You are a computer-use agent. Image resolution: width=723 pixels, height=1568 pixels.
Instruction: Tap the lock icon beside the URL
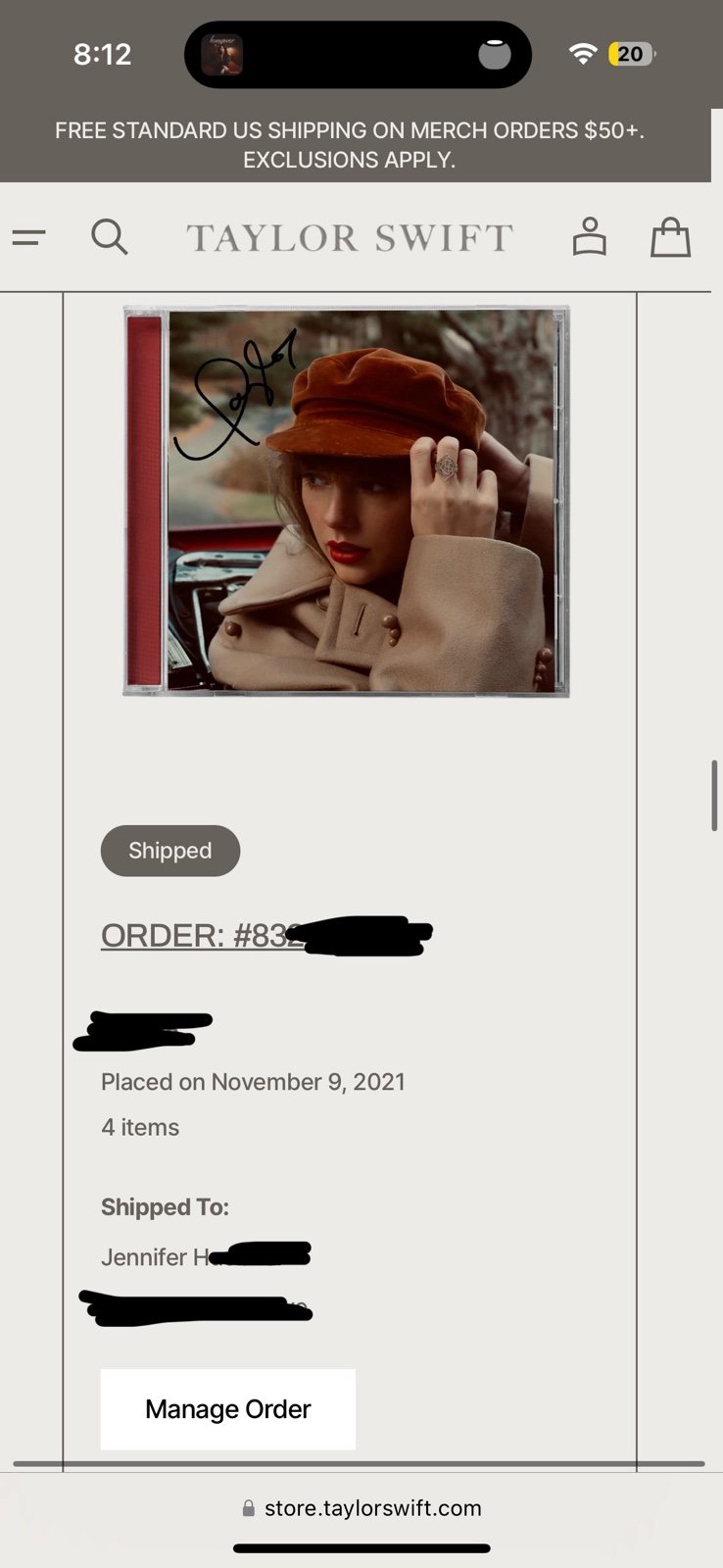coord(249,1508)
